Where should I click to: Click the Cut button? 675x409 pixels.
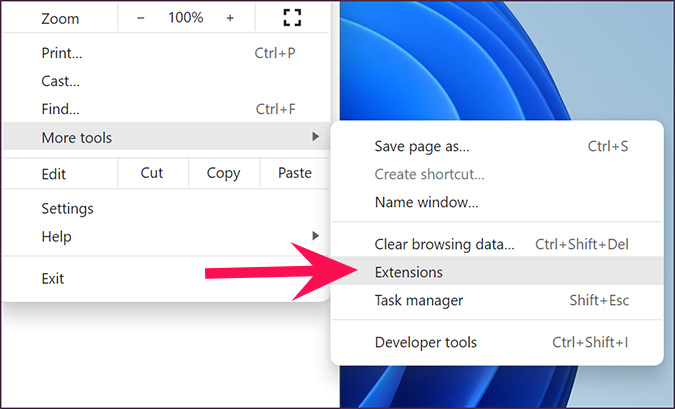coord(152,173)
